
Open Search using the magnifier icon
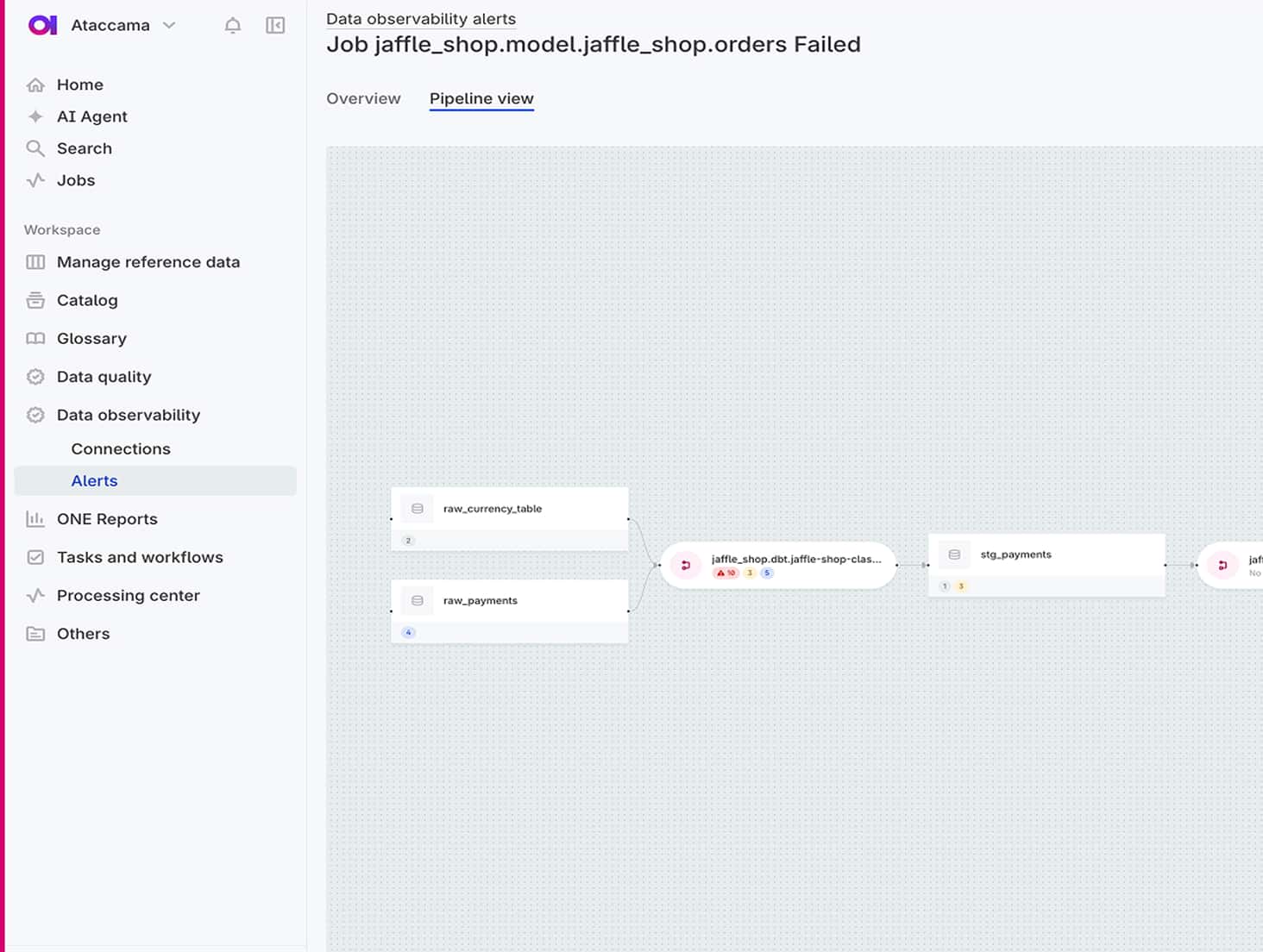click(35, 147)
